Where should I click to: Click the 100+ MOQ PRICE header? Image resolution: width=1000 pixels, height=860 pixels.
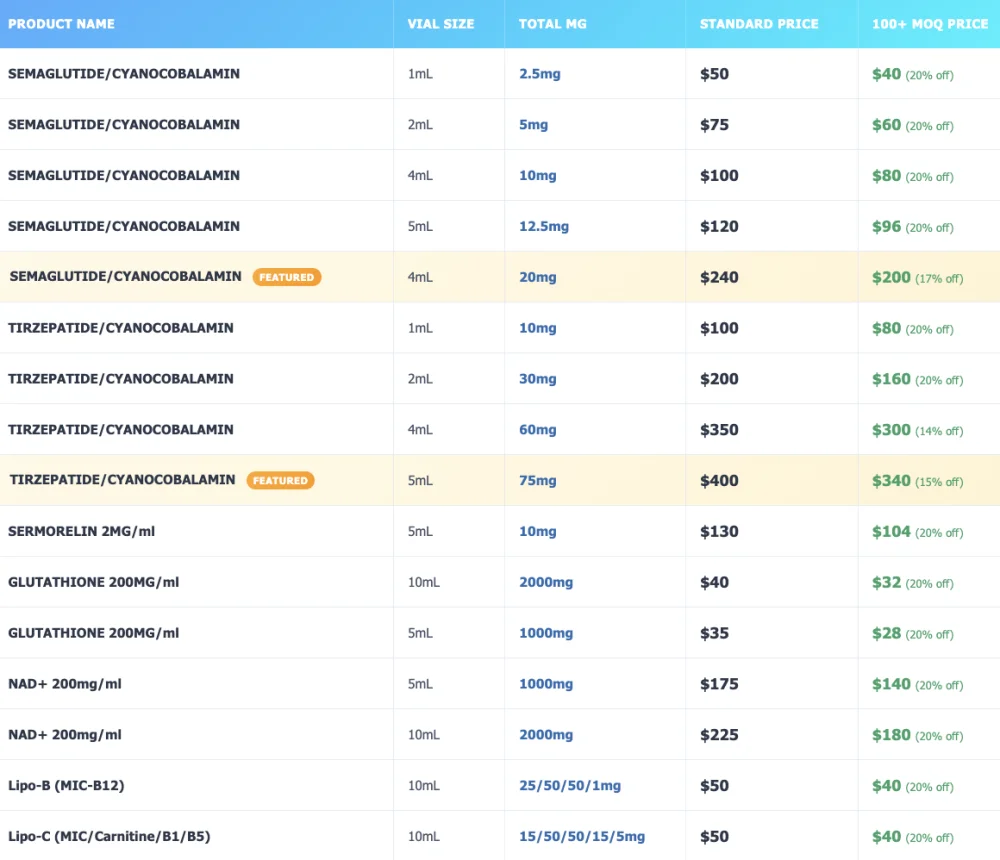929,24
